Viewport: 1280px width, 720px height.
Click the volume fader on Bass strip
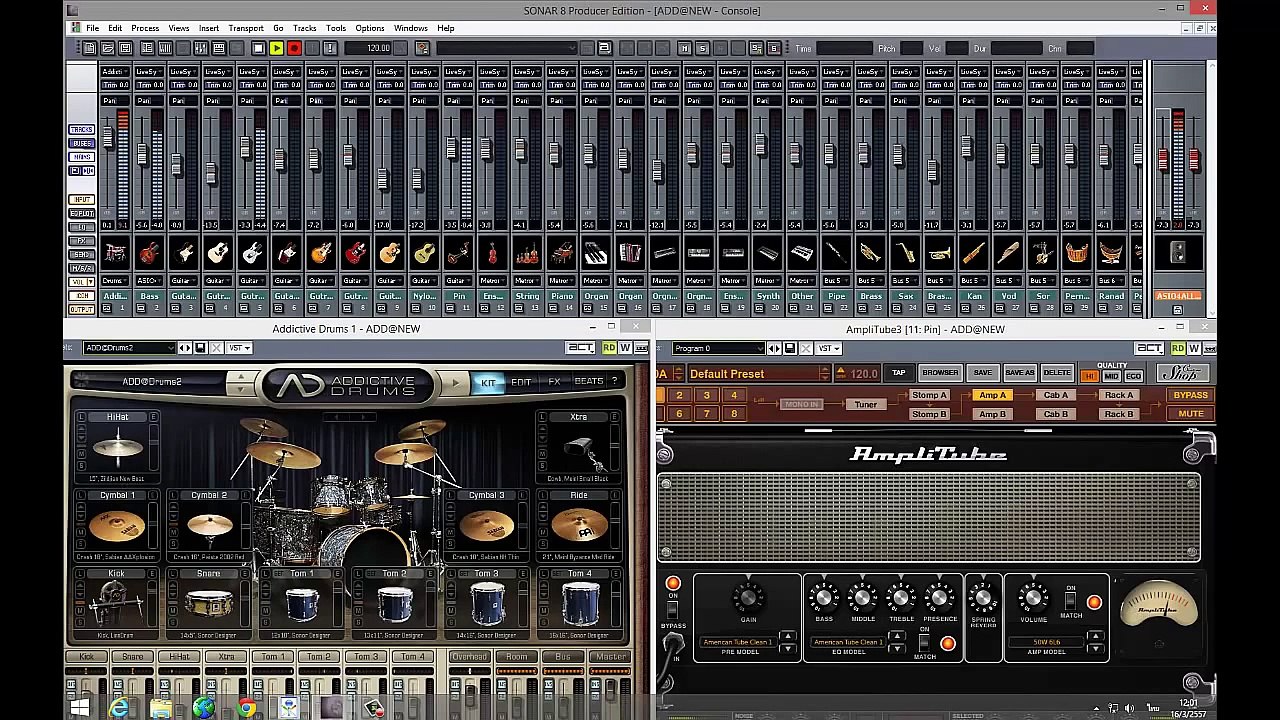tap(142, 154)
